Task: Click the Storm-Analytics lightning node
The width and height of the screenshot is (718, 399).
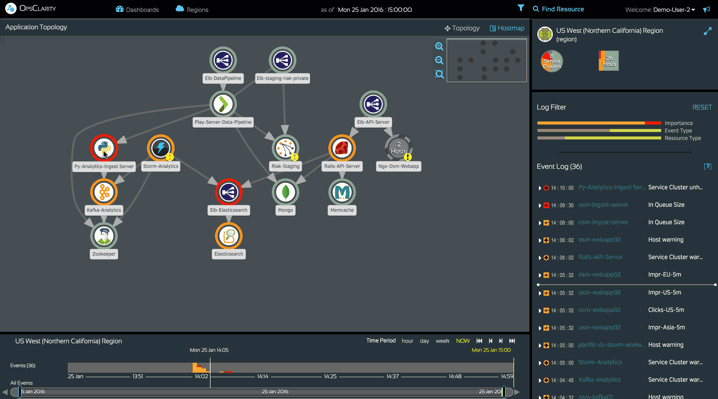Action: (160, 148)
